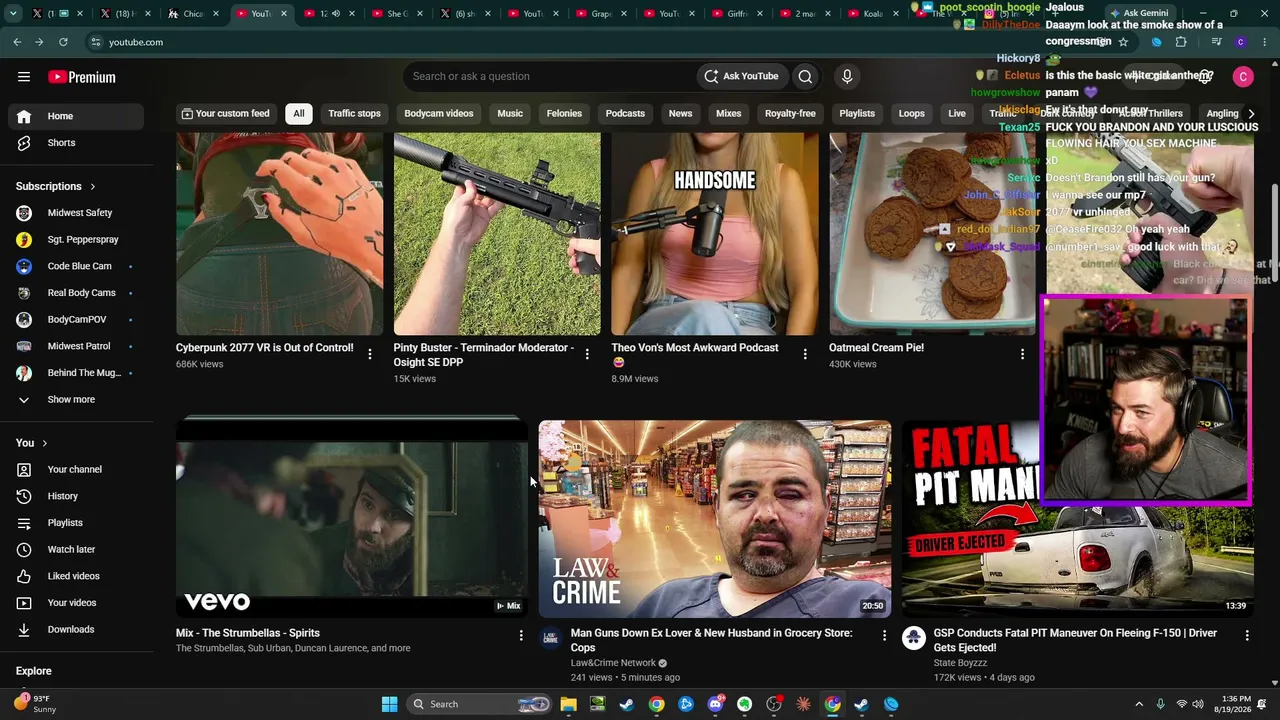Viewport: 1280px width, 720px height.
Task: Expand the Subscriptions section header
Action: tap(56, 186)
